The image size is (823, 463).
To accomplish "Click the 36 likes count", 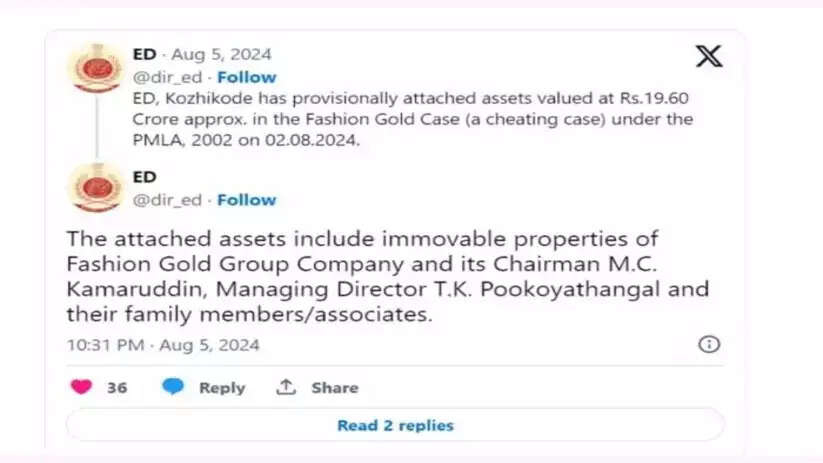I will click(x=117, y=387).
